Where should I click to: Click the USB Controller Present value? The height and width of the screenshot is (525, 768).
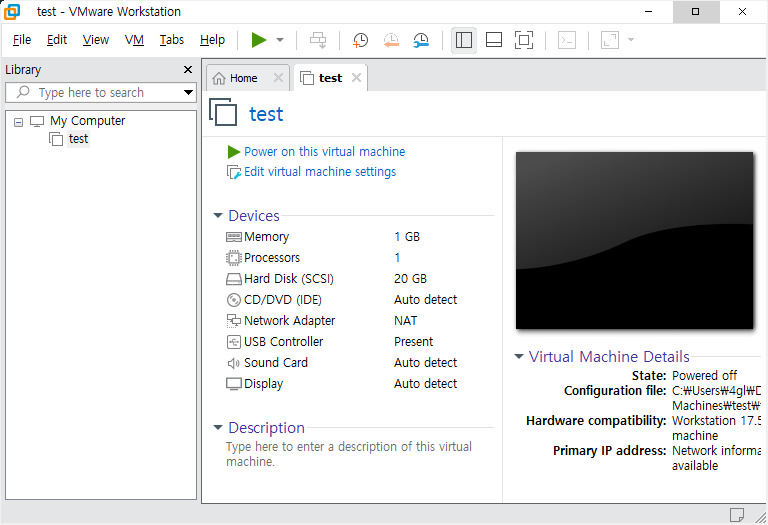(414, 342)
